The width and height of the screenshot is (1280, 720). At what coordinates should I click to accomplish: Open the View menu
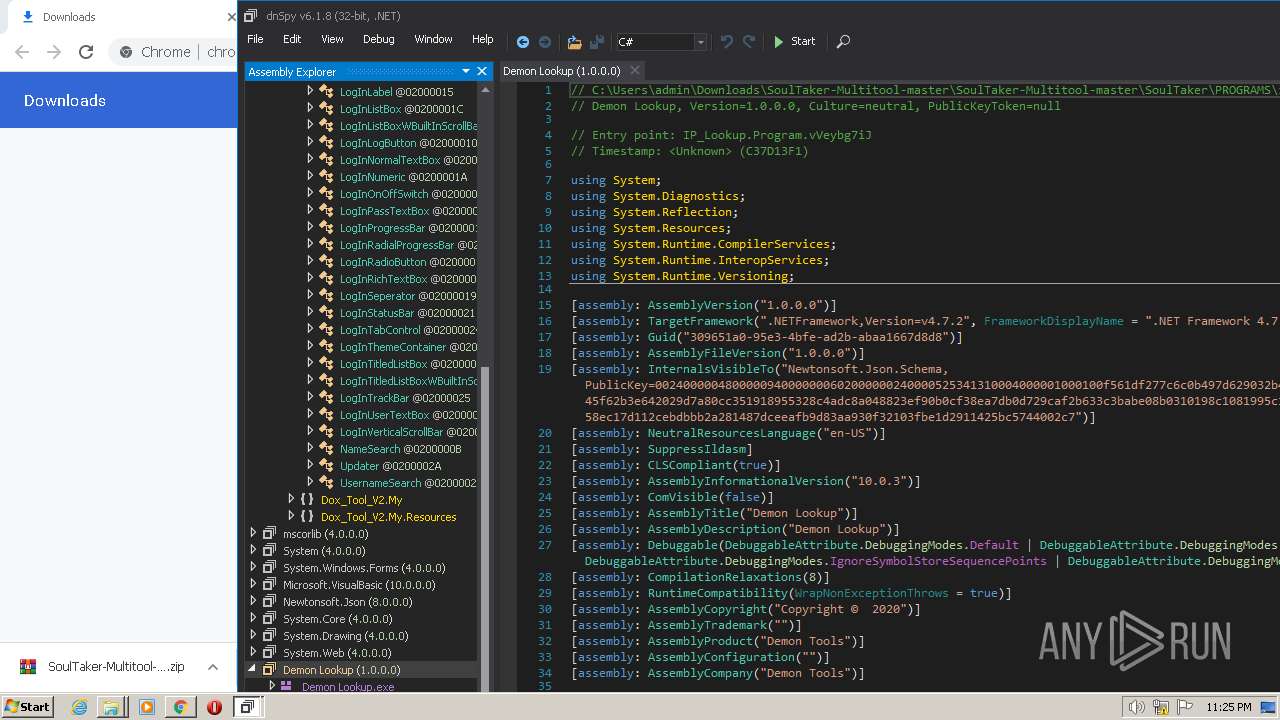point(332,39)
